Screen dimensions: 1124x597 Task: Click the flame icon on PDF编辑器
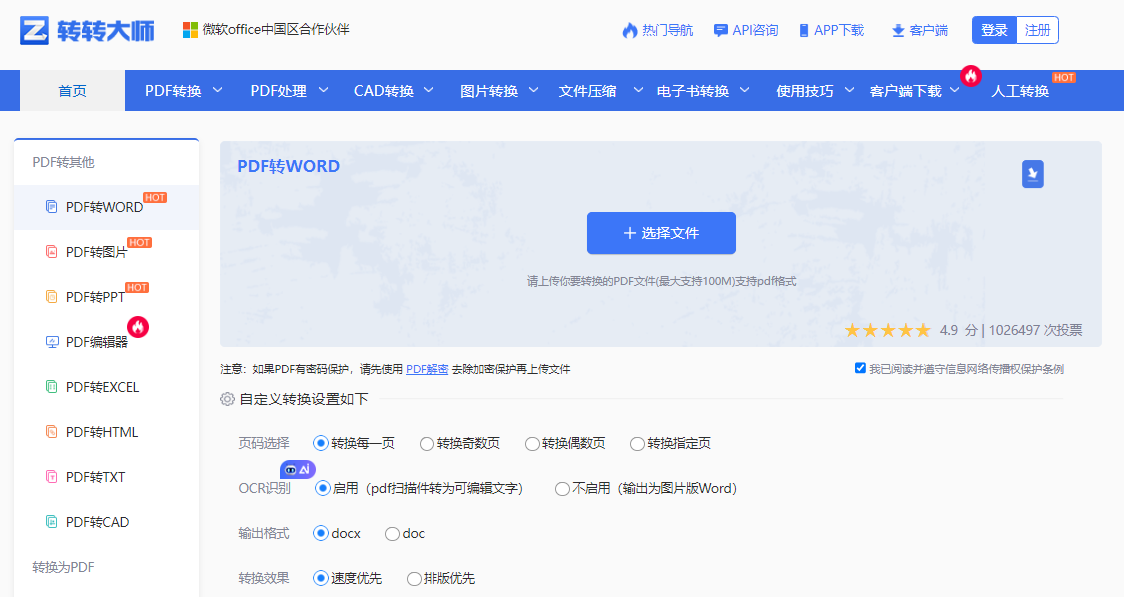(139, 326)
